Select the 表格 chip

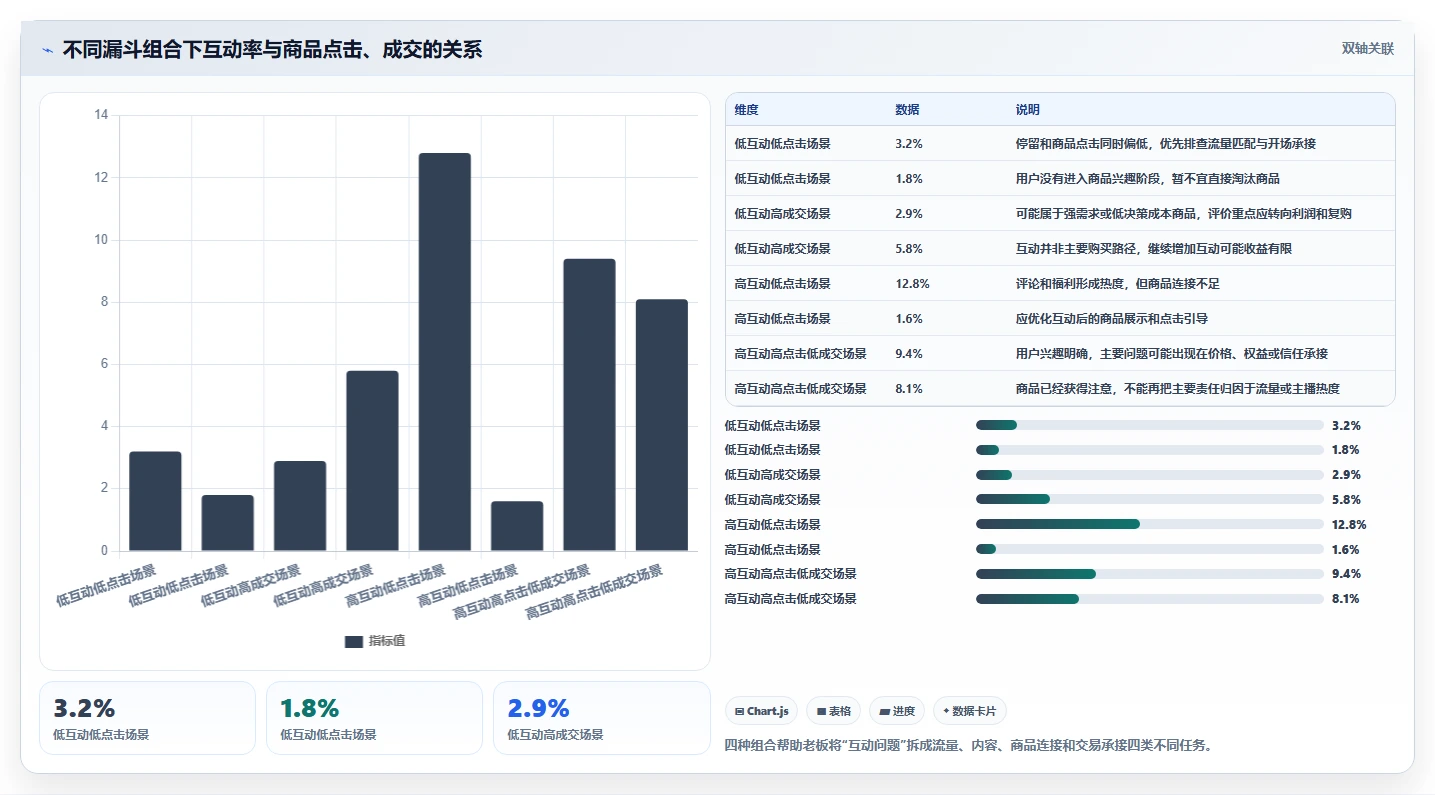click(834, 711)
